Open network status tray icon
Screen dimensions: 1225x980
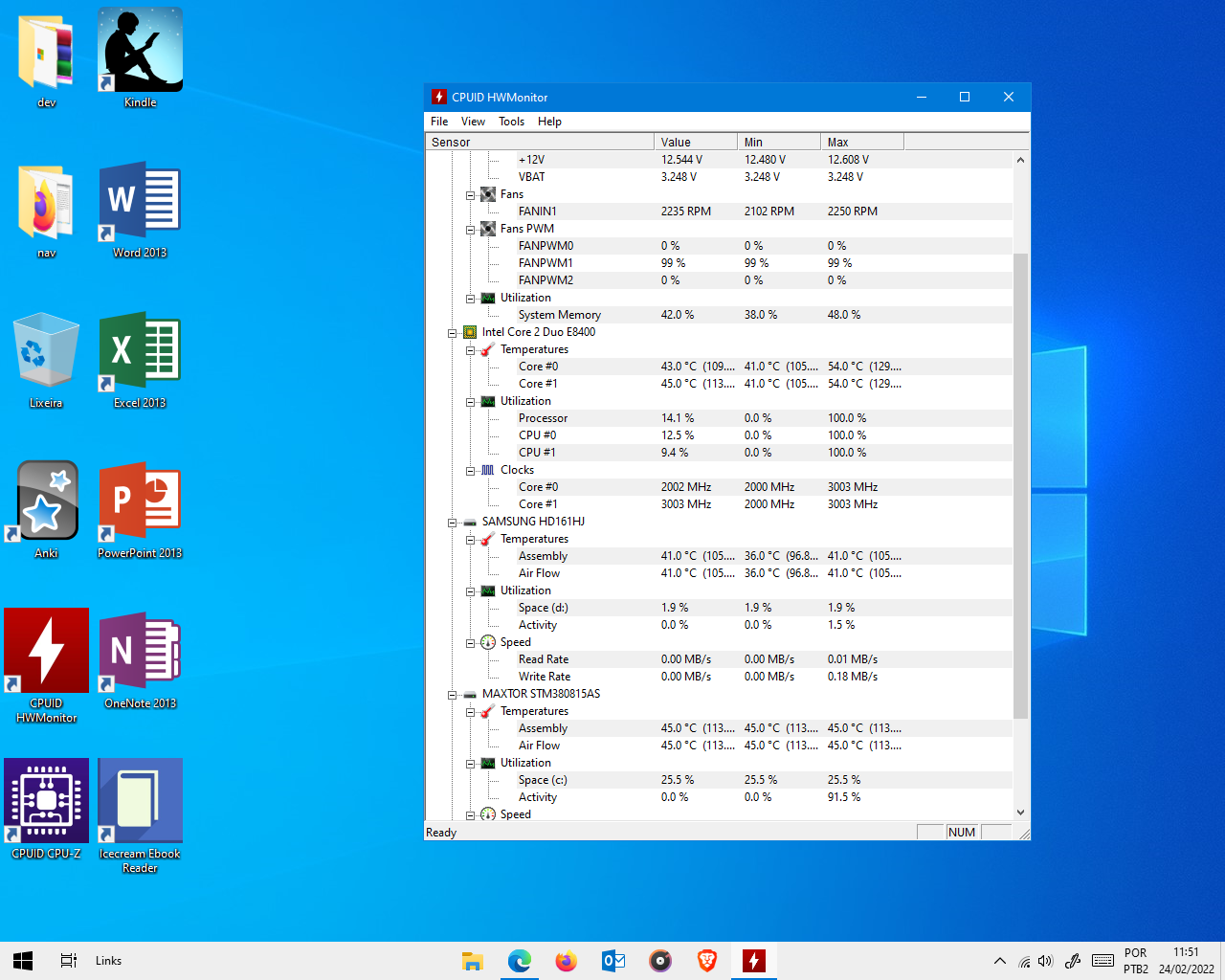pyautogui.click(x=1024, y=961)
